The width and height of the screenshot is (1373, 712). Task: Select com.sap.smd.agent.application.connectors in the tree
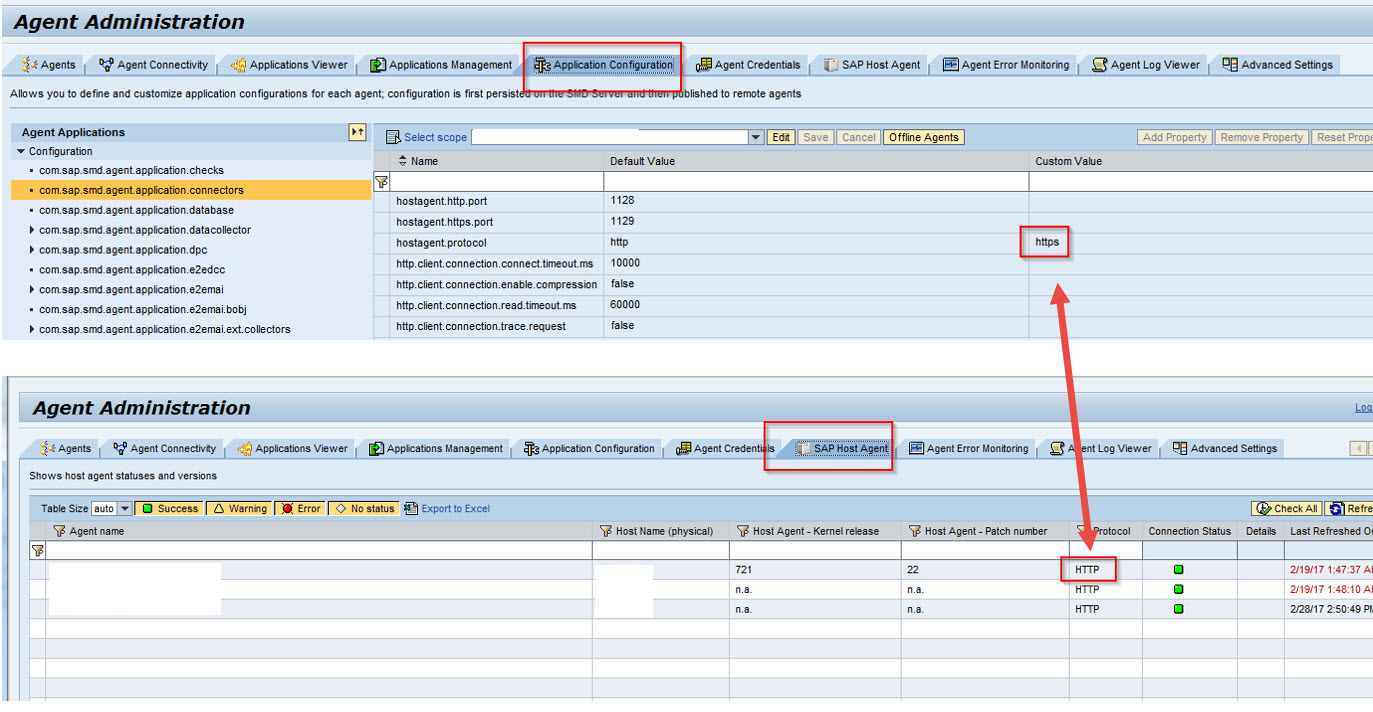pyautogui.click(x=141, y=190)
